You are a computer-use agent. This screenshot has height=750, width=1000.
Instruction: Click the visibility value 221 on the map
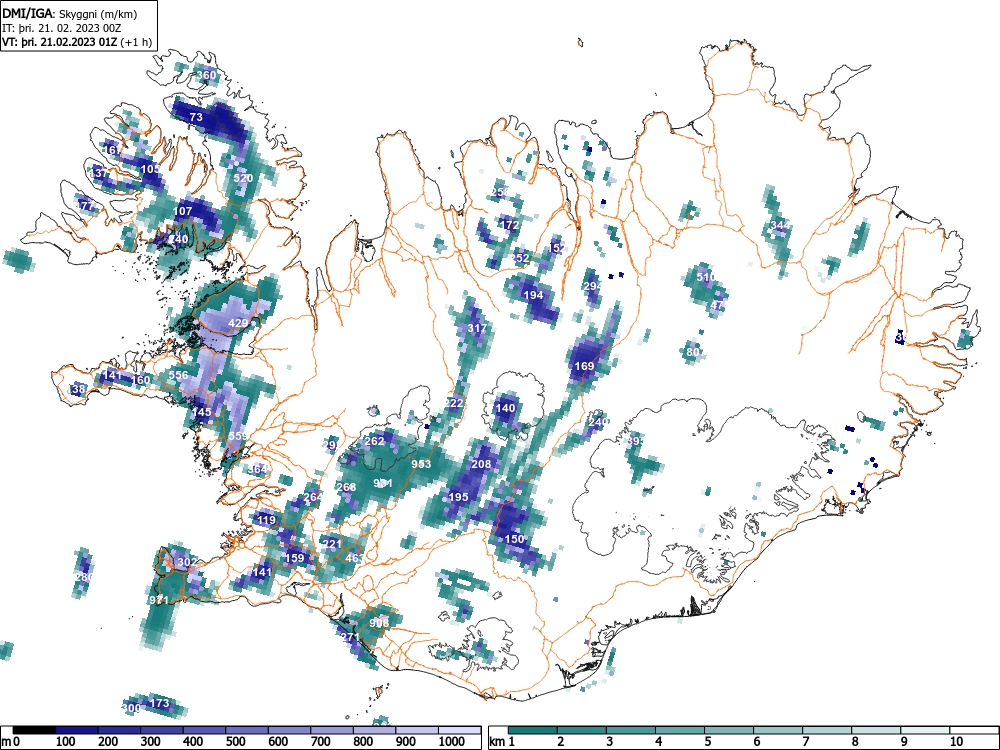(x=332, y=544)
